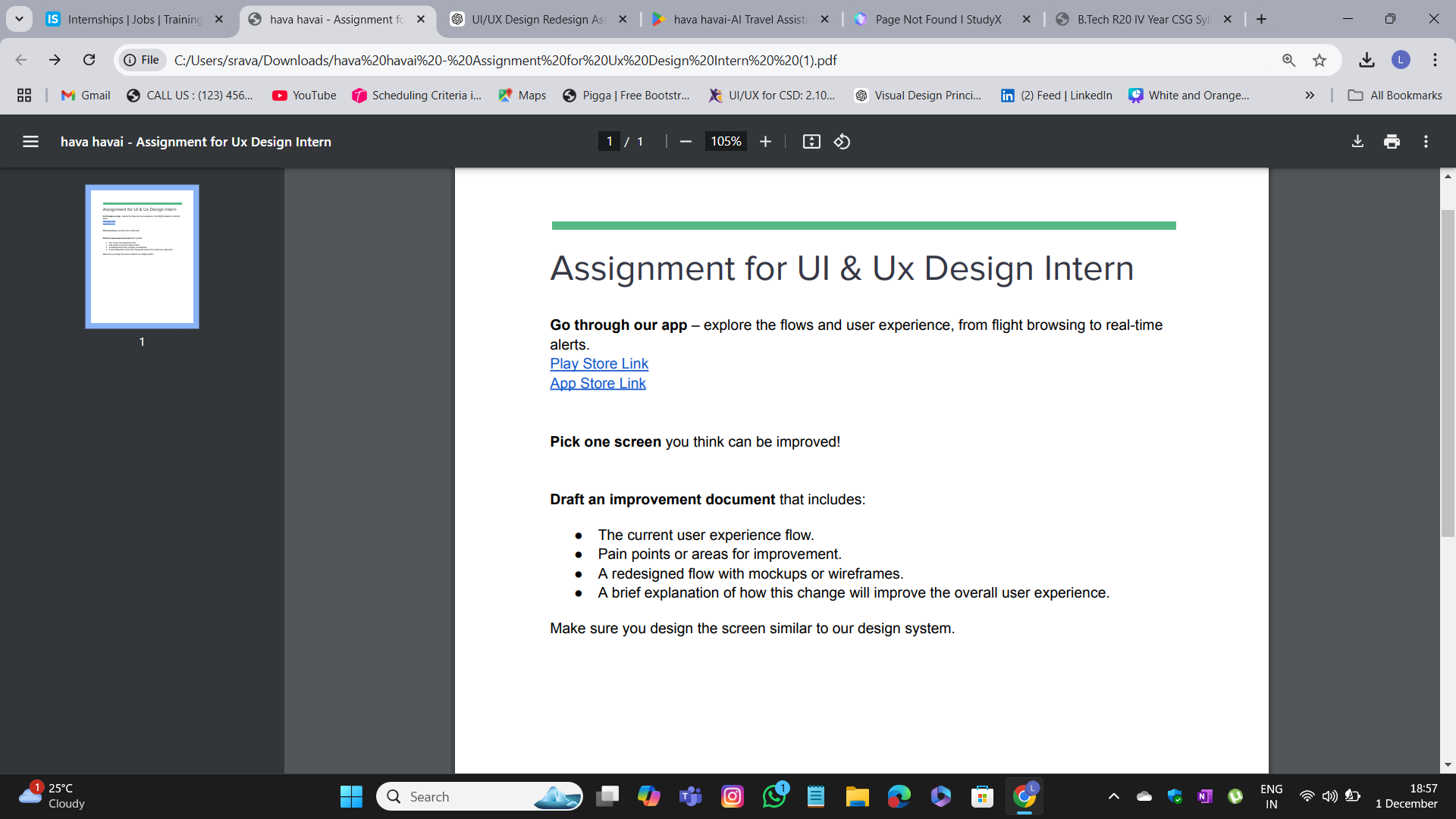
Task: Close the hava havai Assignment tab
Action: point(421,19)
